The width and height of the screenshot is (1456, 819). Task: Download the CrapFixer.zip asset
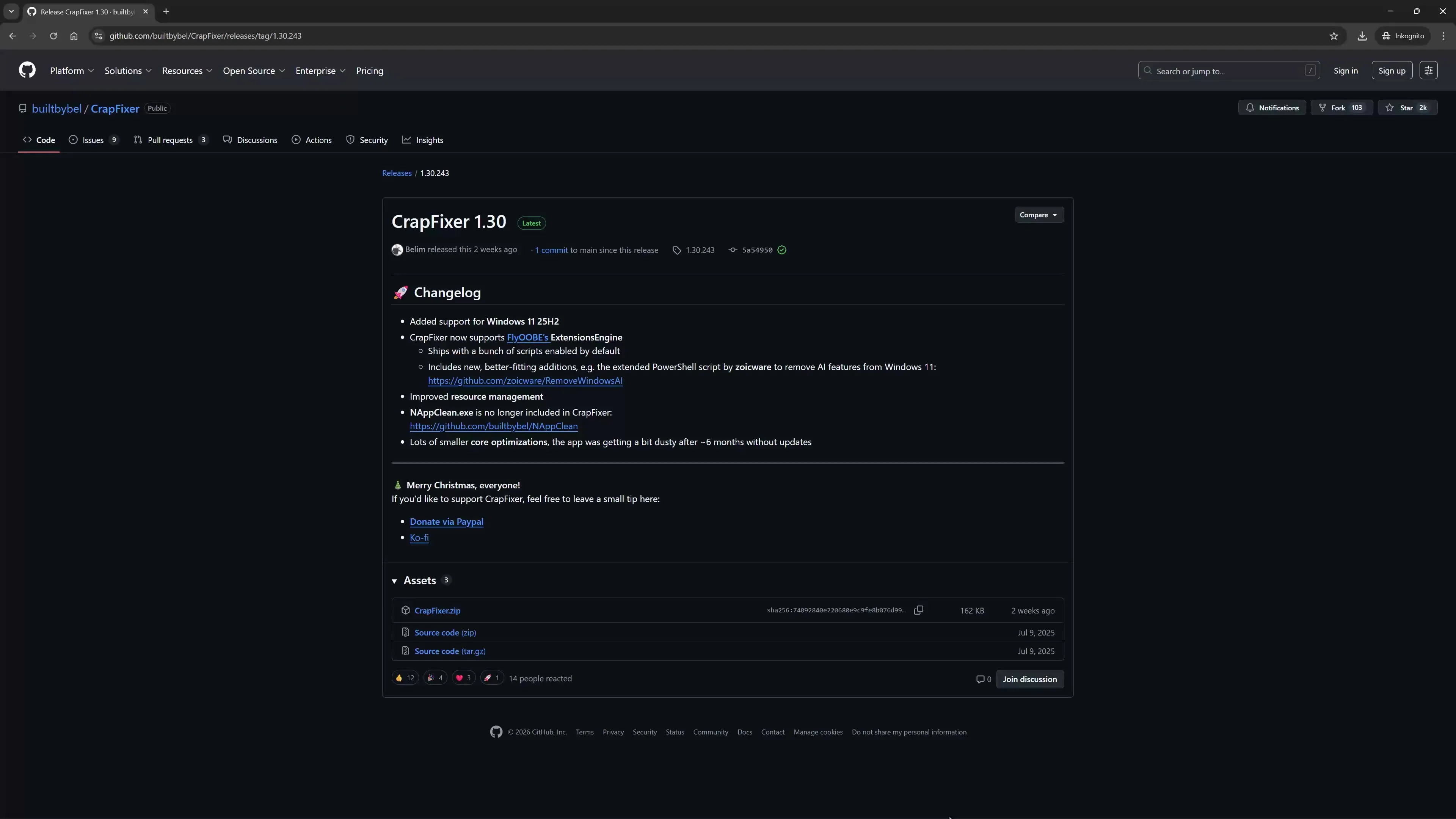point(437,610)
